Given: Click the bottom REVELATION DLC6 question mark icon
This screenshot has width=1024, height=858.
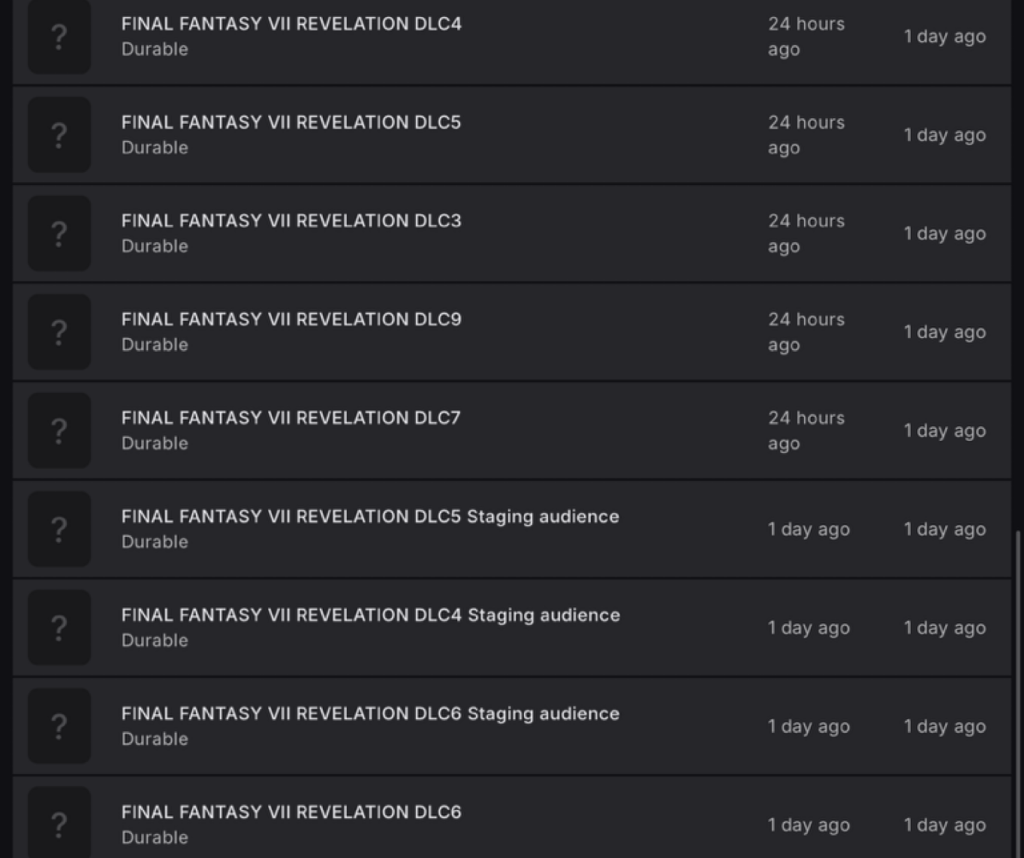Looking at the screenshot, I should [x=59, y=824].
